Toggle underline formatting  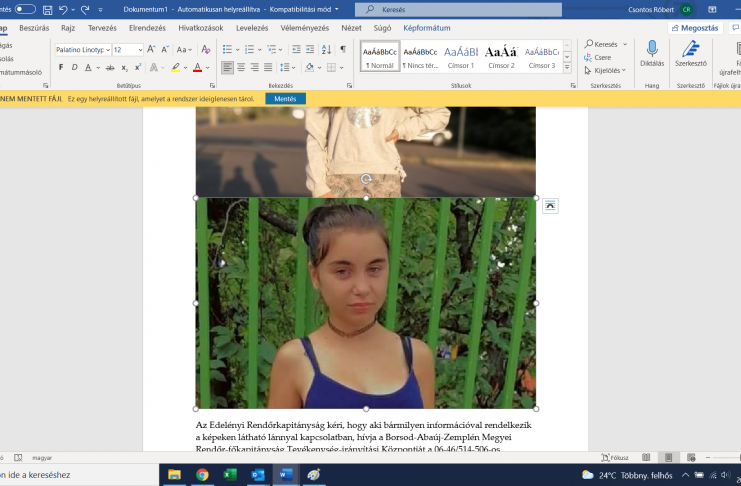point(88,68)
